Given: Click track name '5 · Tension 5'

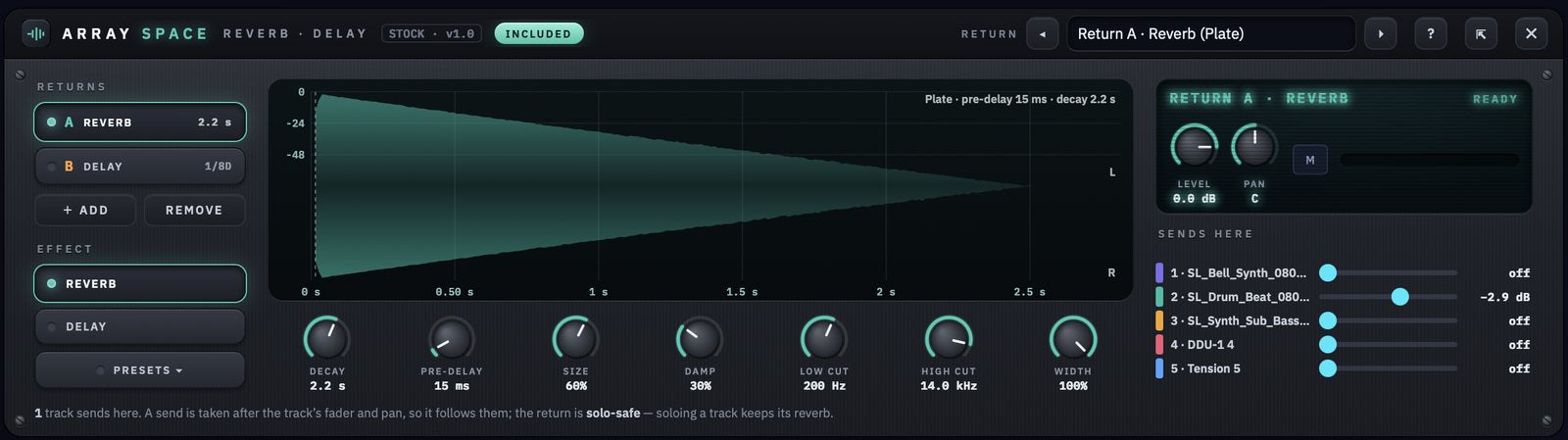Looking at the screenshot, I should (x=1205, y=368).
